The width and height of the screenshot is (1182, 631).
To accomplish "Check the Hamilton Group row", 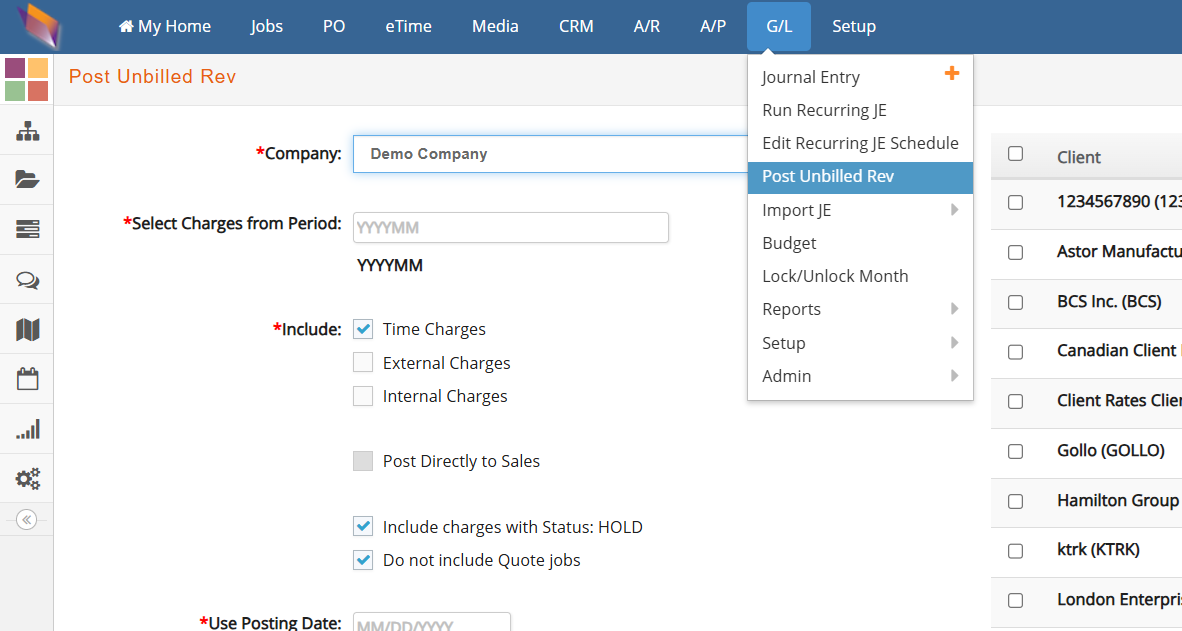I will tap(1015, 501).
